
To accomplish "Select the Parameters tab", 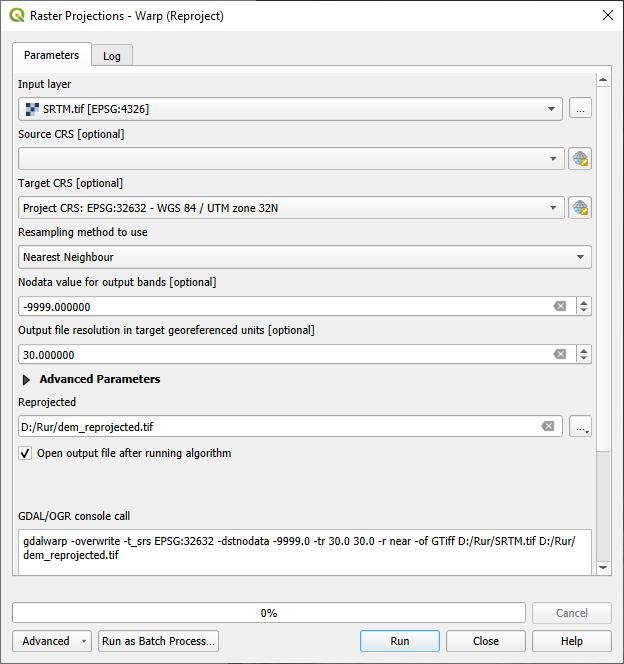I will (x=52, y=55).
